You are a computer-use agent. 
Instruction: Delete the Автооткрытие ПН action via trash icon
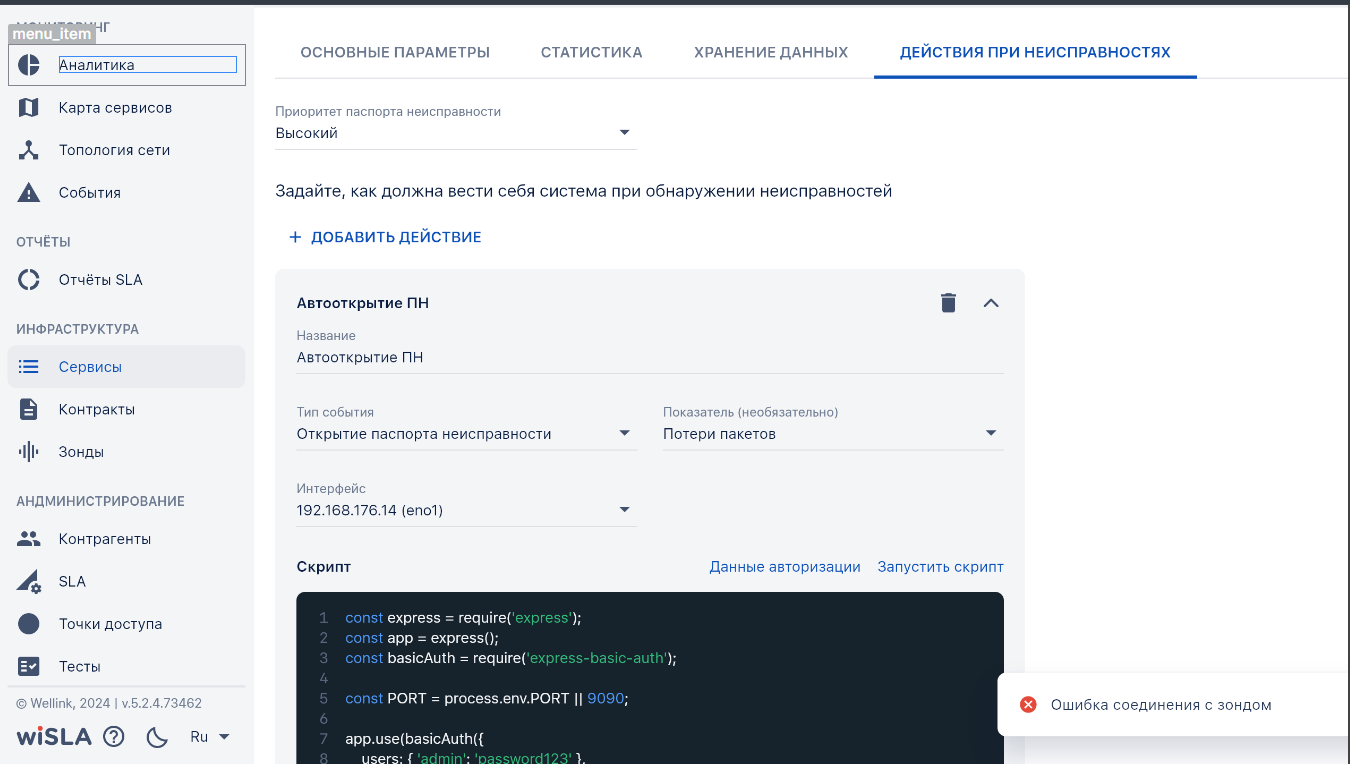[x=949, y=303]
